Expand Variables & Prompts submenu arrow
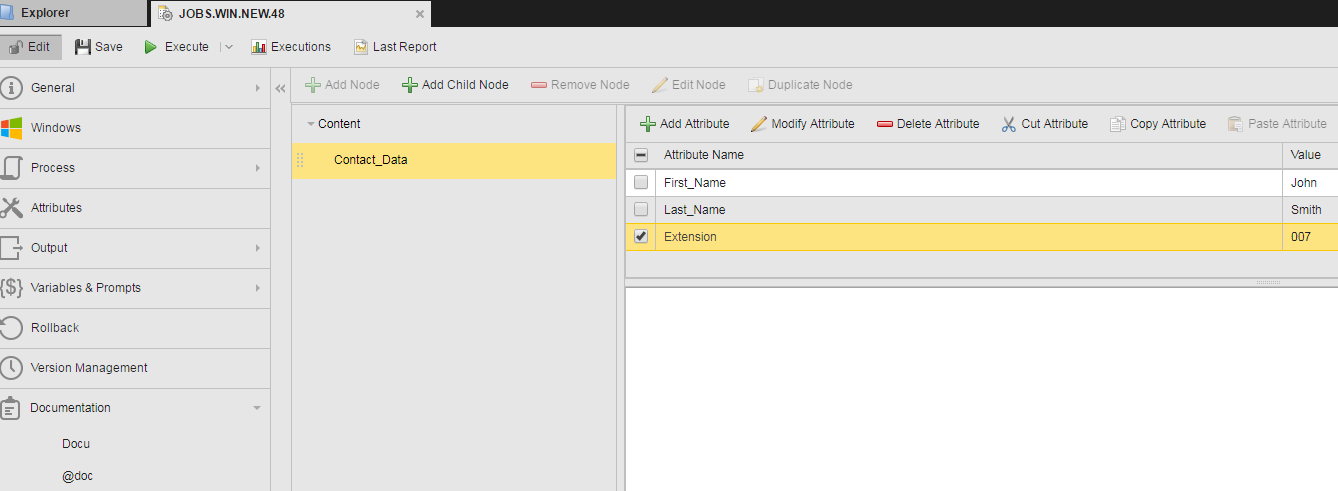 tap(258, 288)
